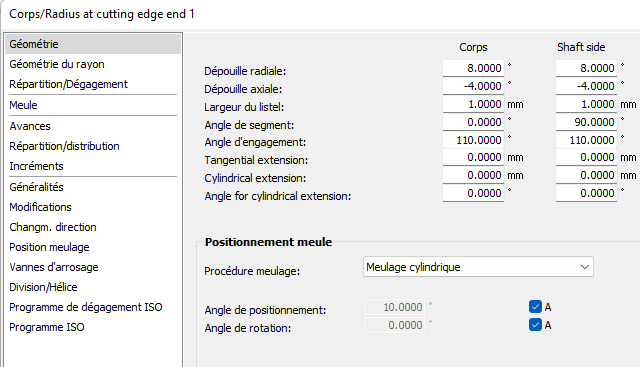Click the Corps Tangential extension field
This screenshot has height=367, width=640.
473,157
